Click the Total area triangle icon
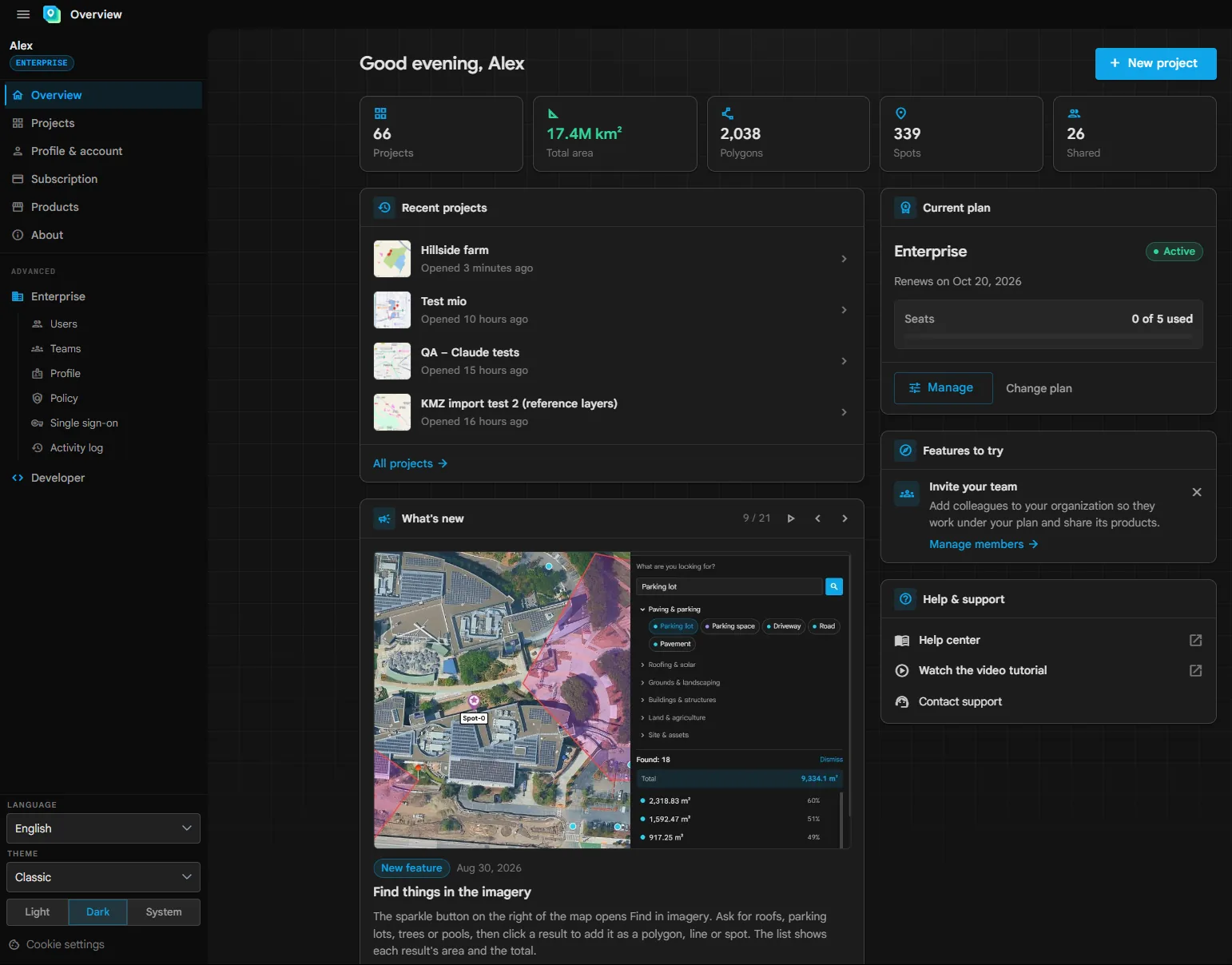The width and height of the screenshot is (1232, 965). [553, 113]
